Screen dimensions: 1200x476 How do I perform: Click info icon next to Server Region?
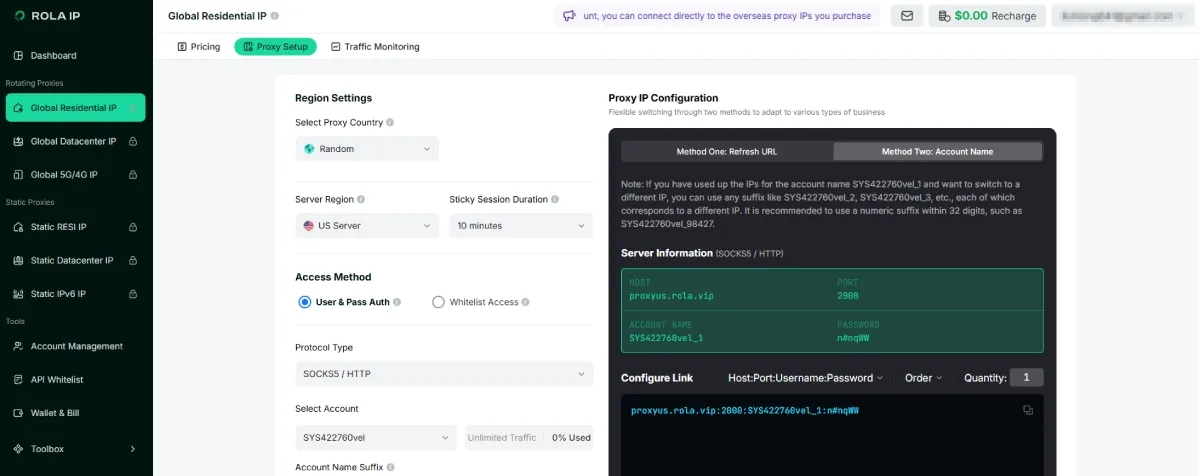click(361, 200)
